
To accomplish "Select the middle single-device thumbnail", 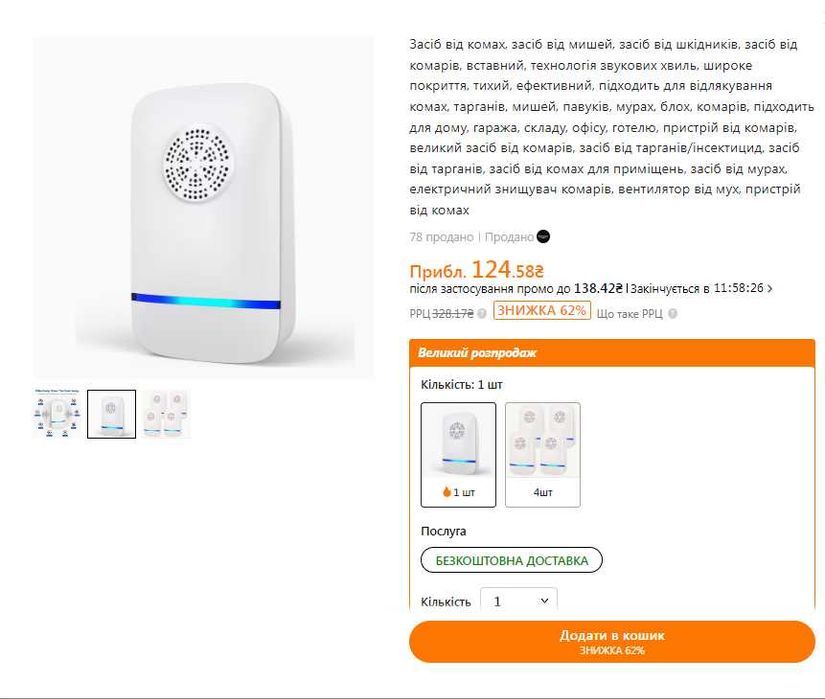I will [111, 414].
